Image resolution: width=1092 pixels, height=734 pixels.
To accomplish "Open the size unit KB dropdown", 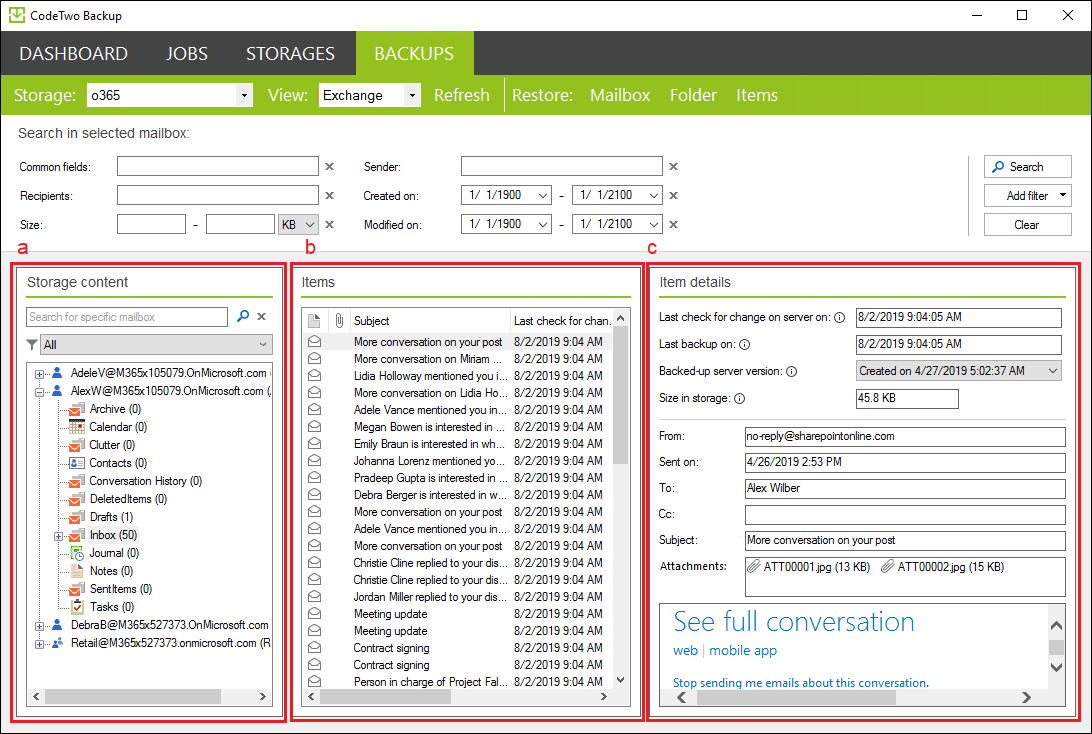I will pyautogui.click(x=299, y=225).
